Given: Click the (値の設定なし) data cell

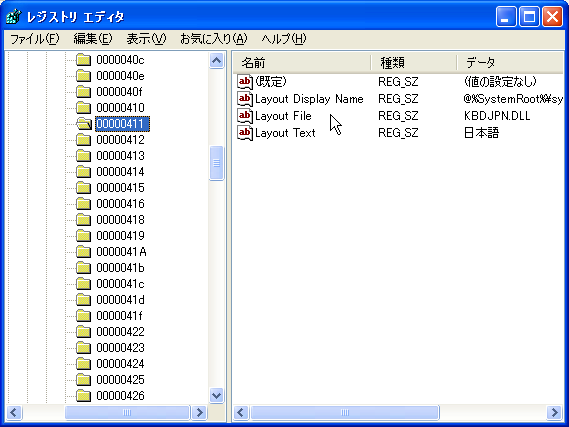Looking at the screenshot, I should (x=500, y=82).
